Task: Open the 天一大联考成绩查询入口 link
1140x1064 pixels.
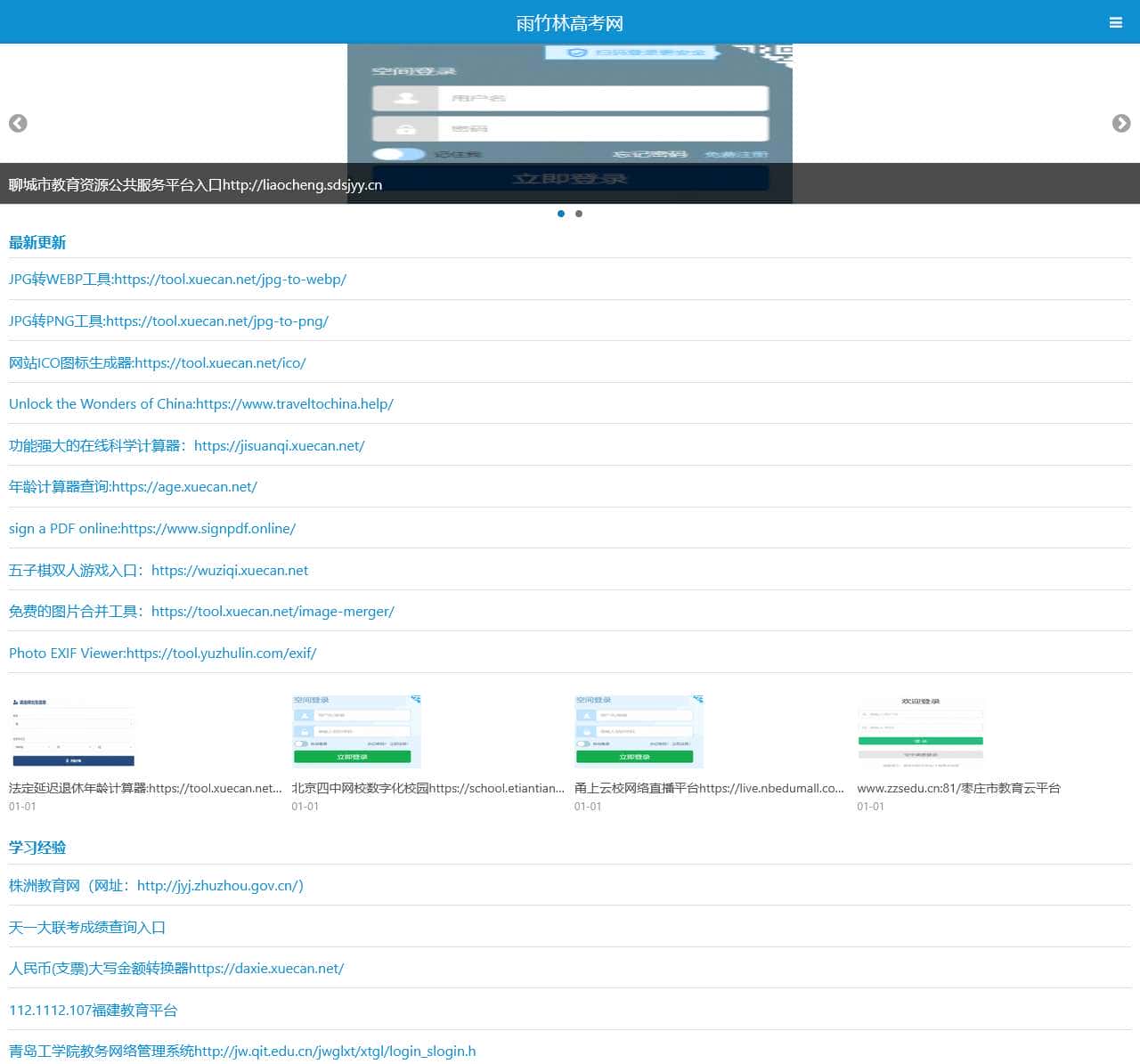Action: 87,928
